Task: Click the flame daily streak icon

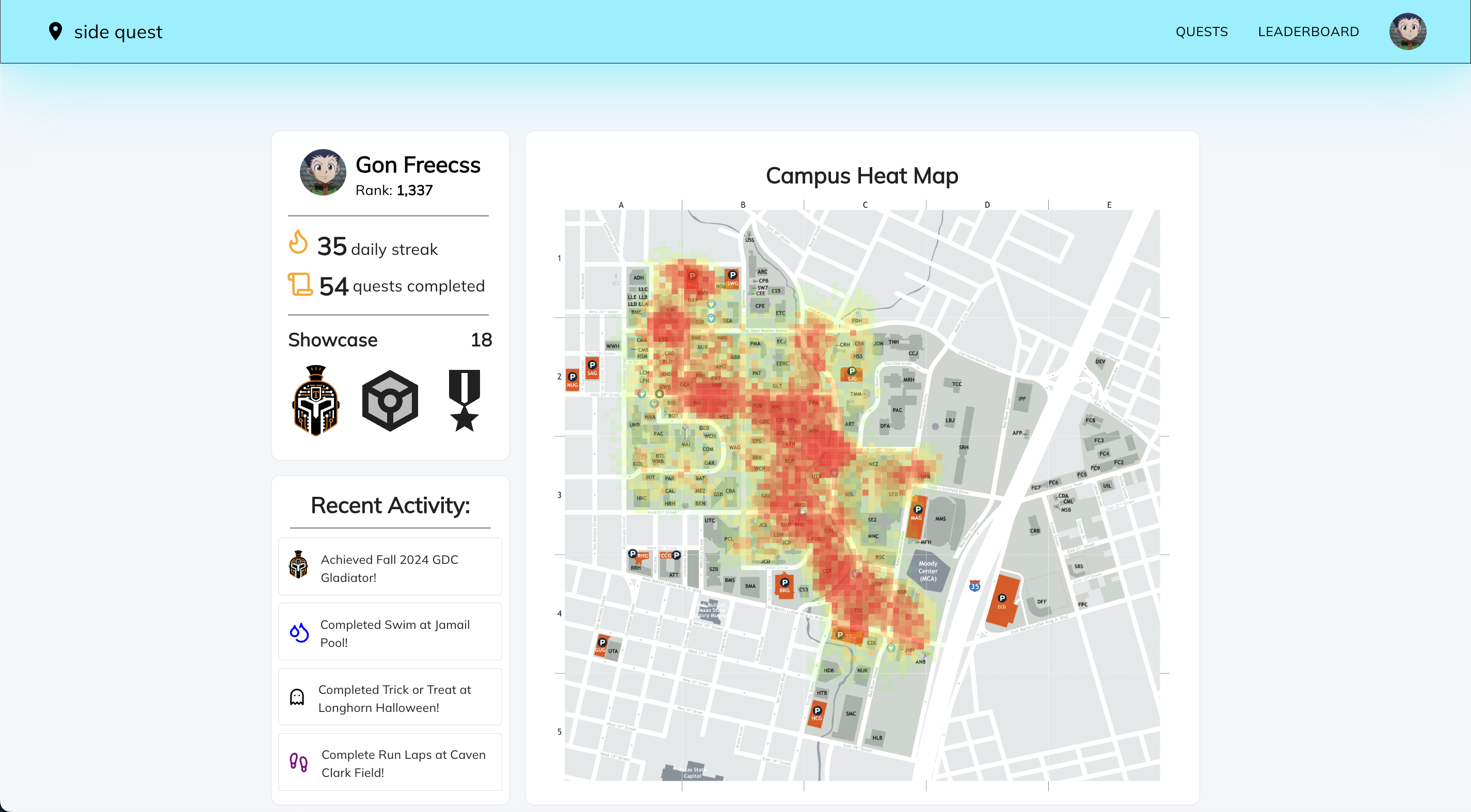Action: 298,242
